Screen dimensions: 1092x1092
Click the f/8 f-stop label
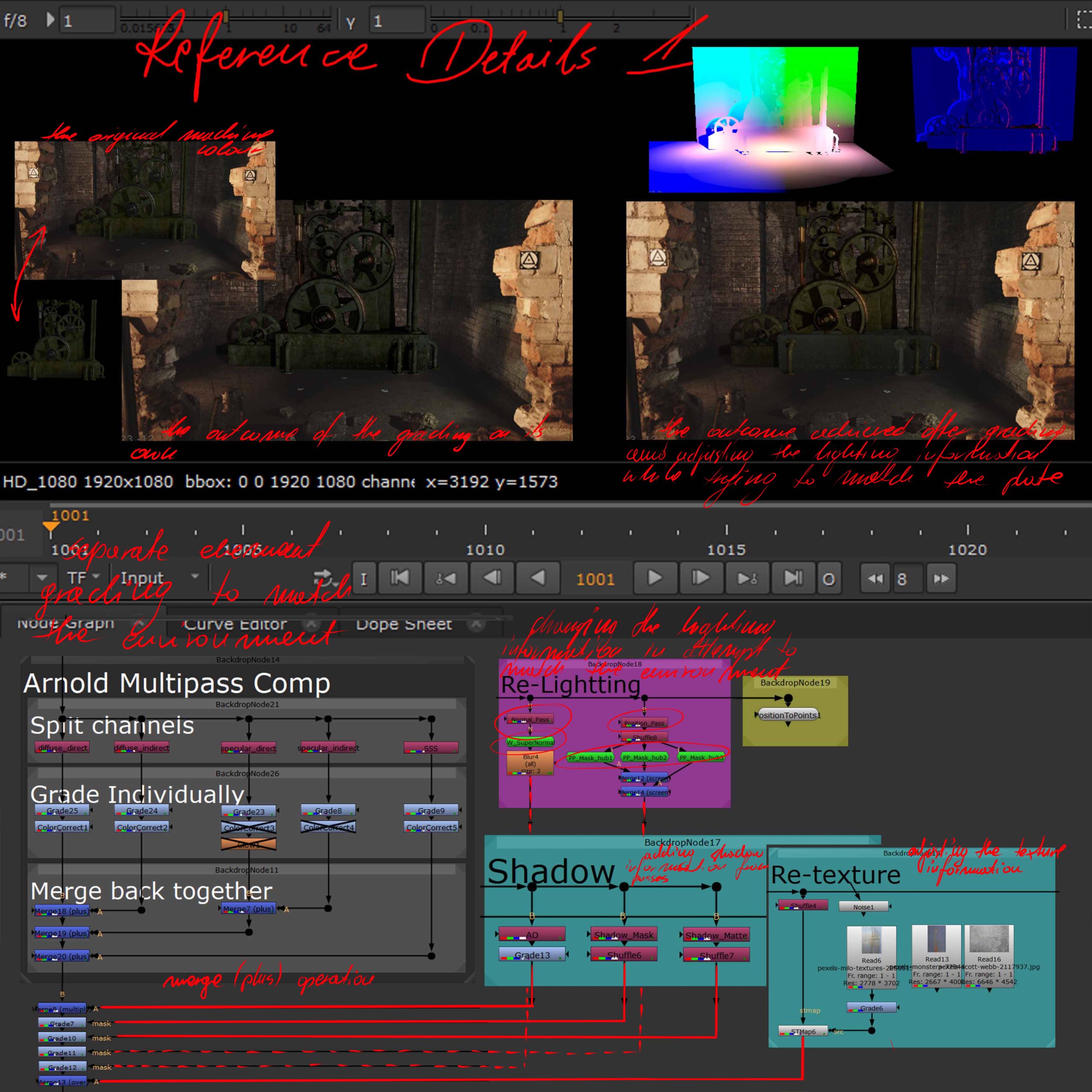15,21
